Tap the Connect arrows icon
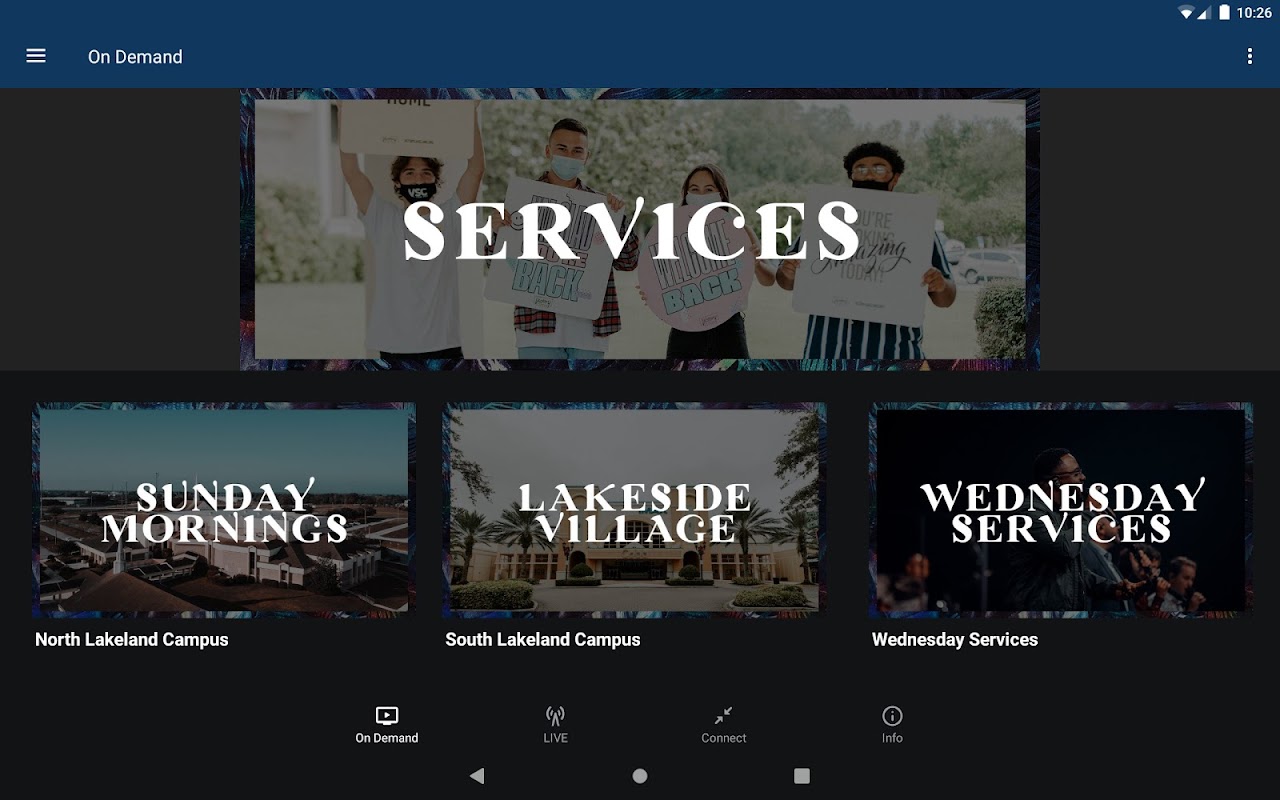Screen dimensions: 1280x800 723,715
